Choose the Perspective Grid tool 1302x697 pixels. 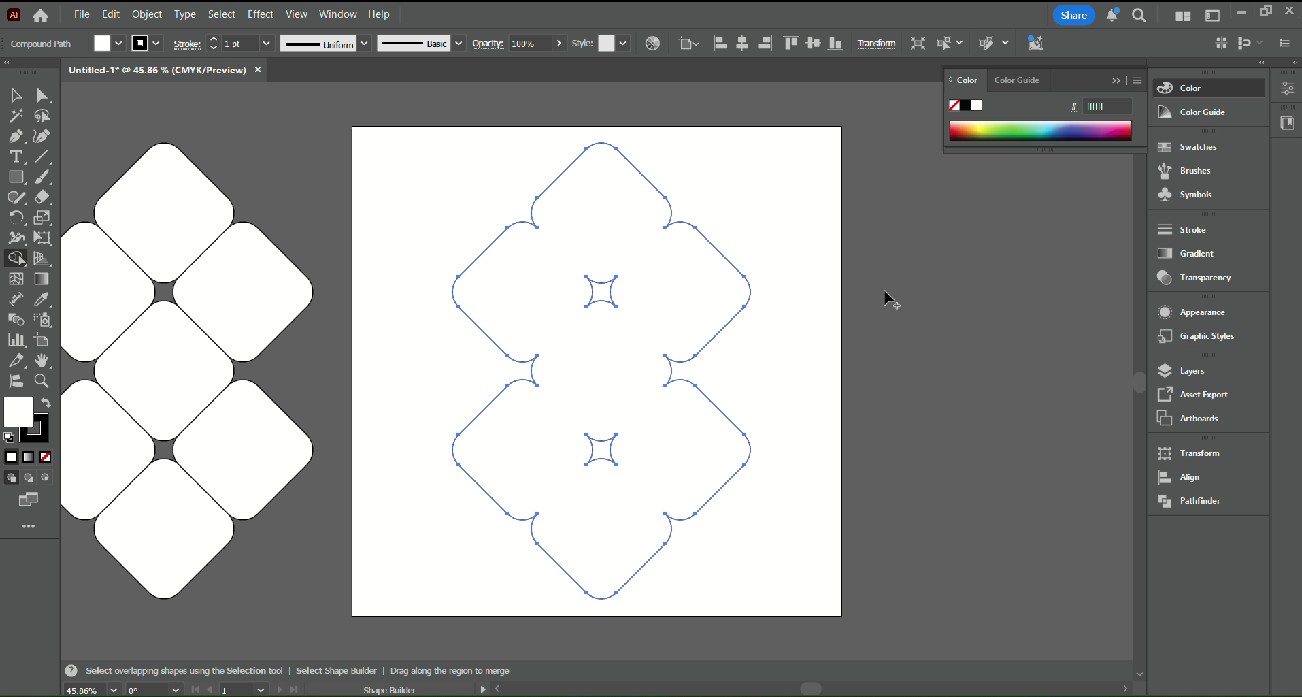pos(42,258)
